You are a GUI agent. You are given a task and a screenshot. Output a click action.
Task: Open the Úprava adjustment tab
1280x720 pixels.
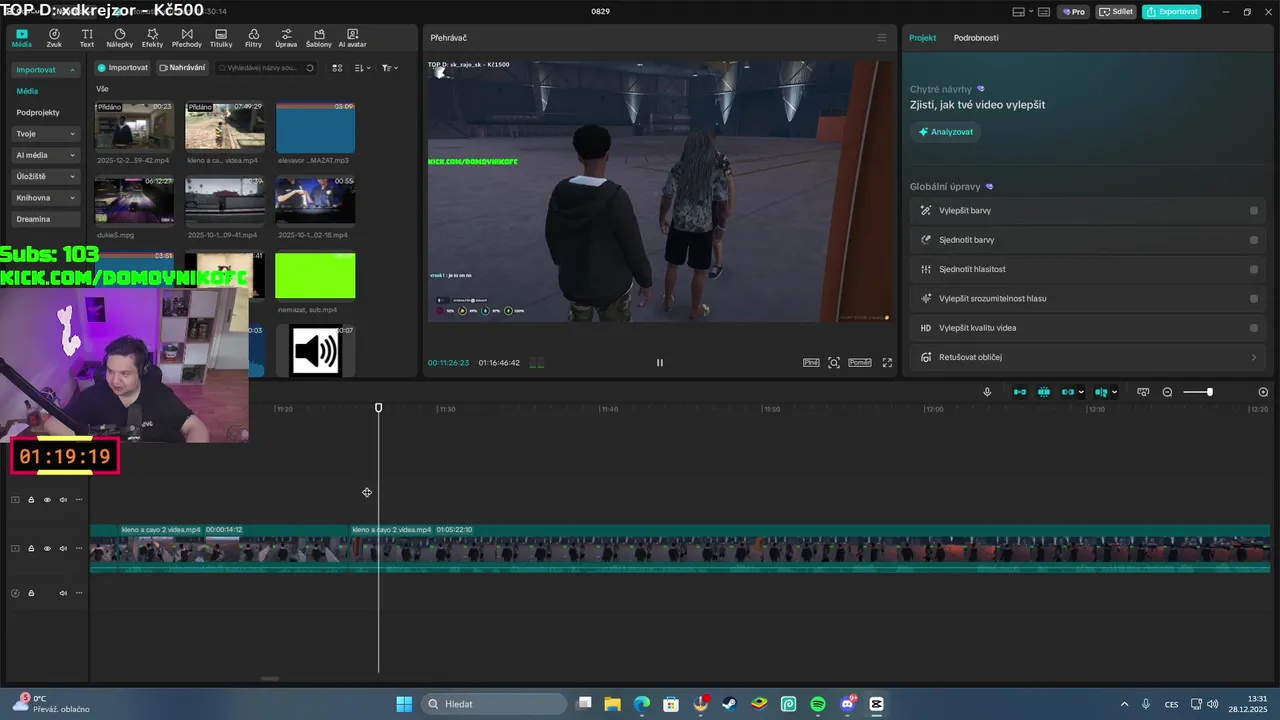click(x=286, y=38)
